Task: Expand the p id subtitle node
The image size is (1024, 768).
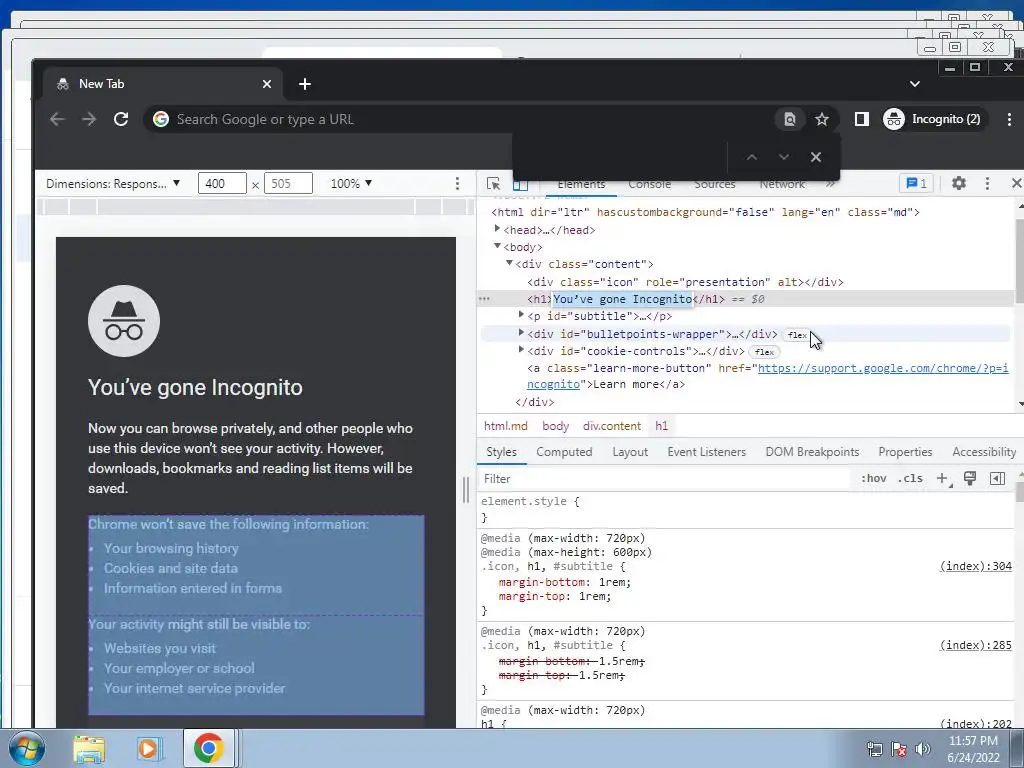Action: coord(521,315)
